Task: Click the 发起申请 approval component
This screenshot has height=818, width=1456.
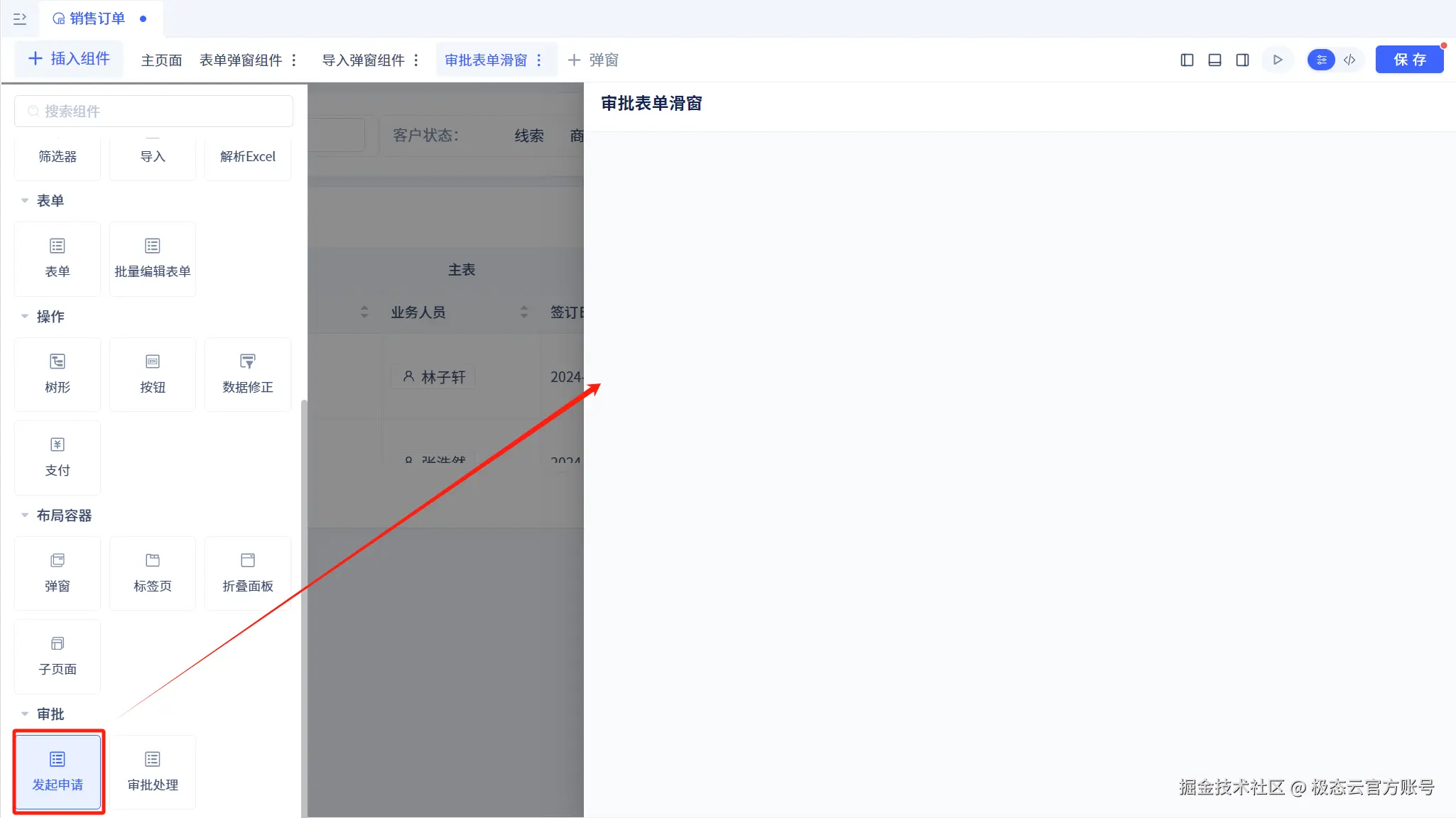Action: coord(58,771)
